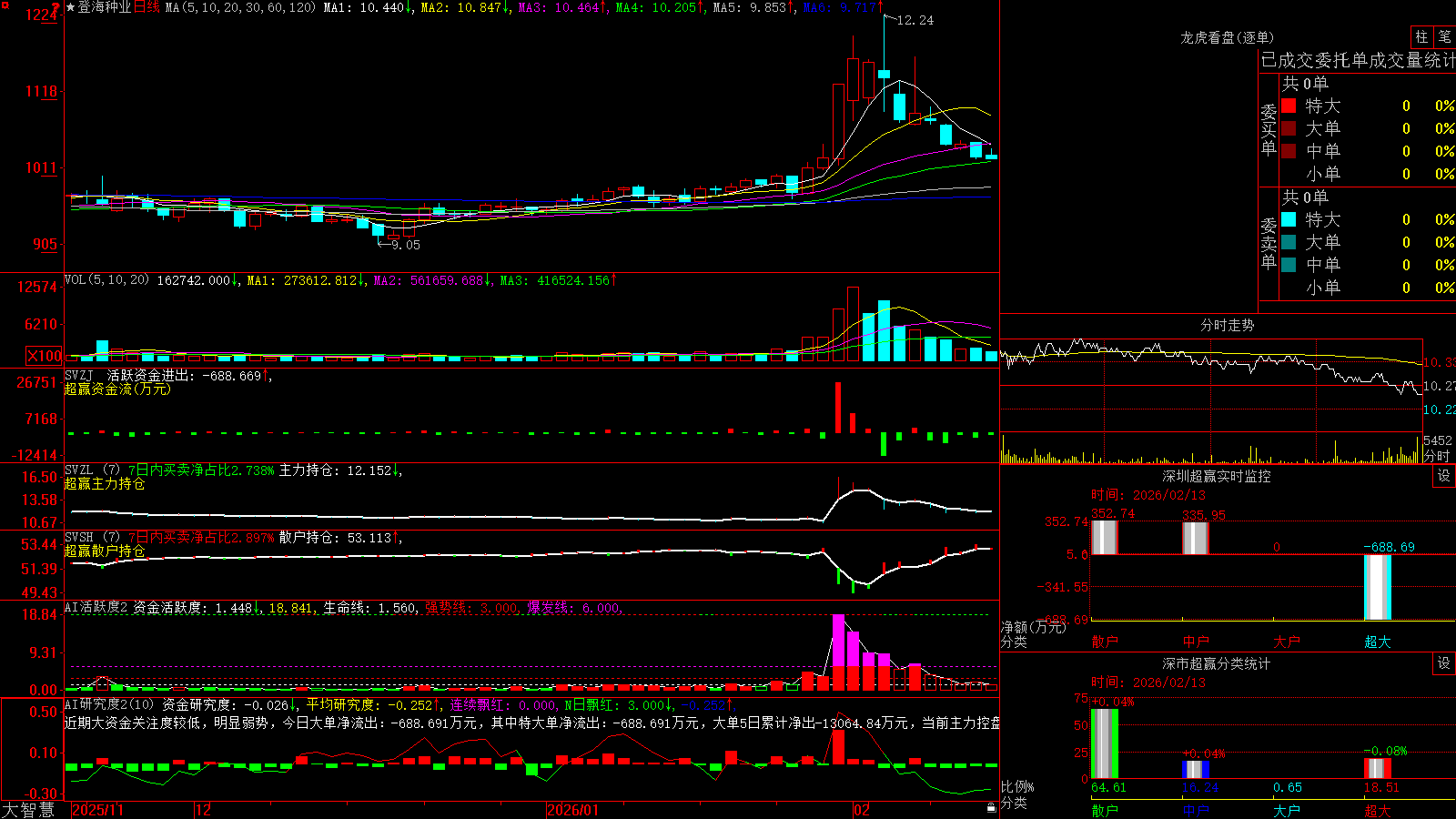Click the teal 大单 sell-order swatch

[1289, 242]
